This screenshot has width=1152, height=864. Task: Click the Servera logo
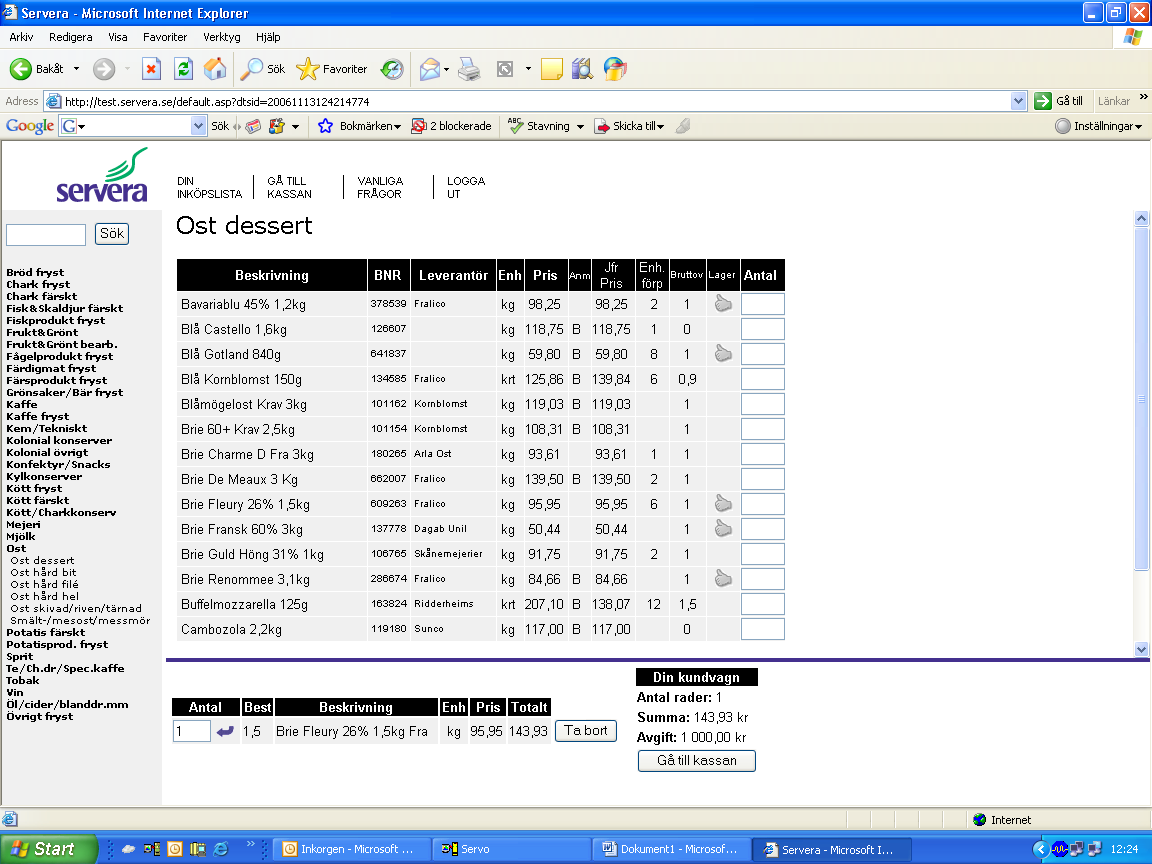point(102,175)
